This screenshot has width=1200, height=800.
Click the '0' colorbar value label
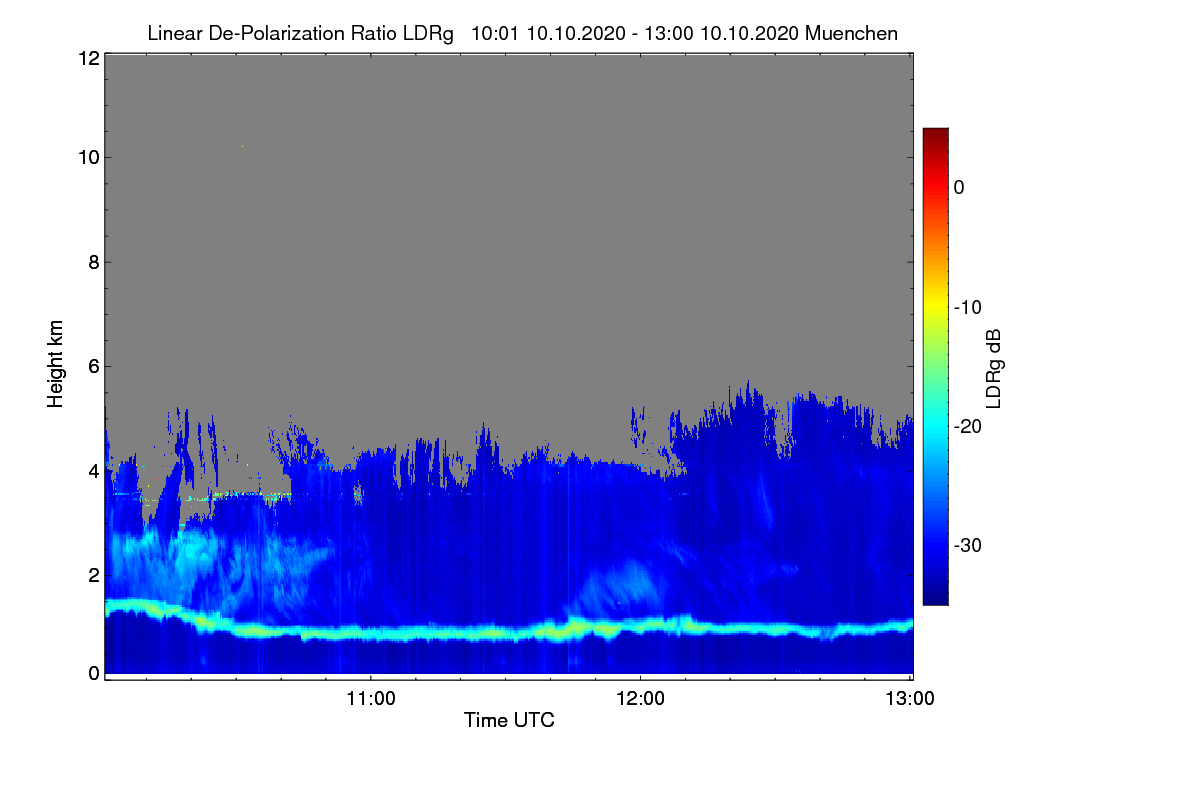click(x=959, y=187)
